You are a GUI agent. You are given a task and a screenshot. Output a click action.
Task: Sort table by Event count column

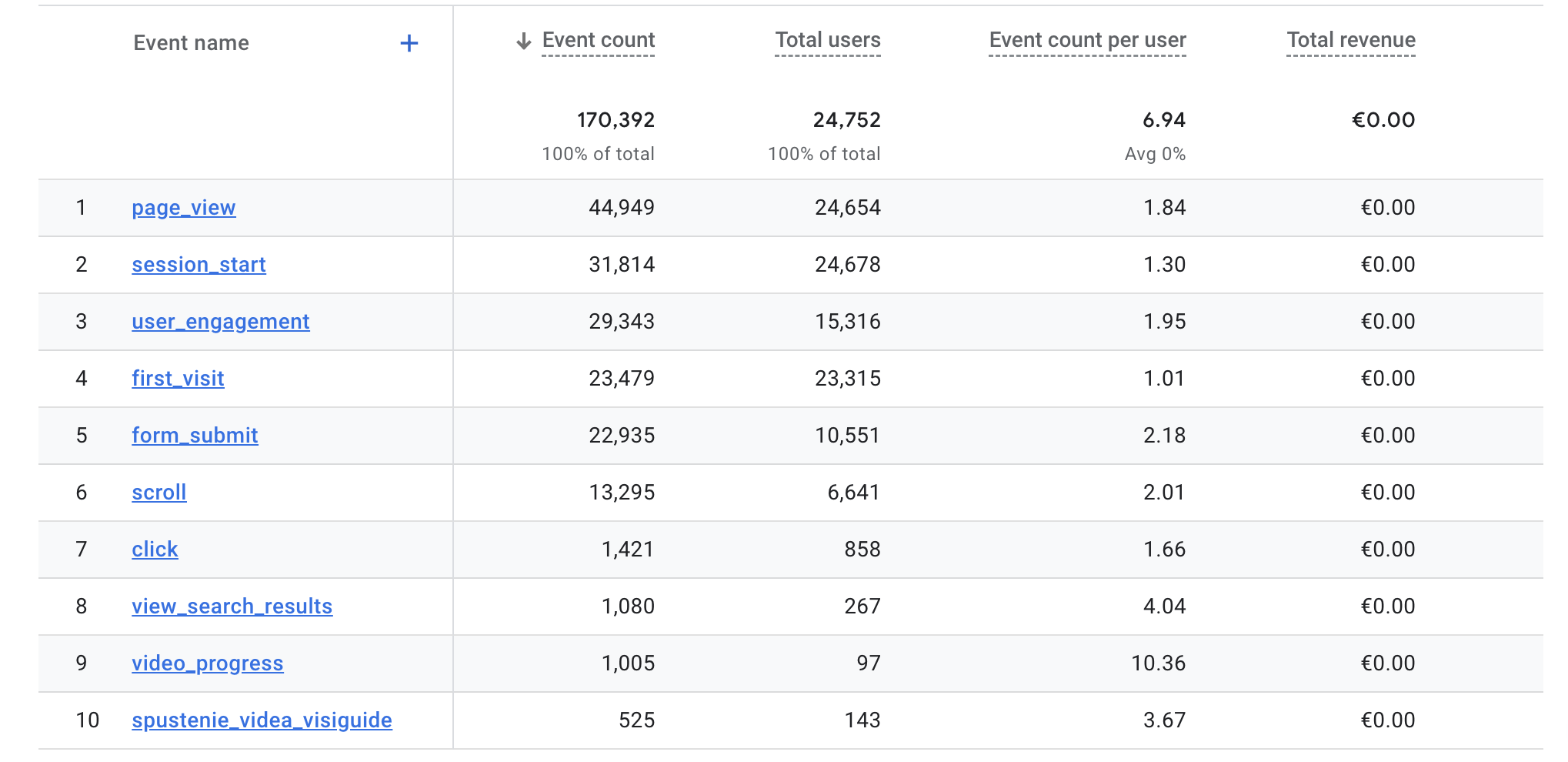point(598,41)
